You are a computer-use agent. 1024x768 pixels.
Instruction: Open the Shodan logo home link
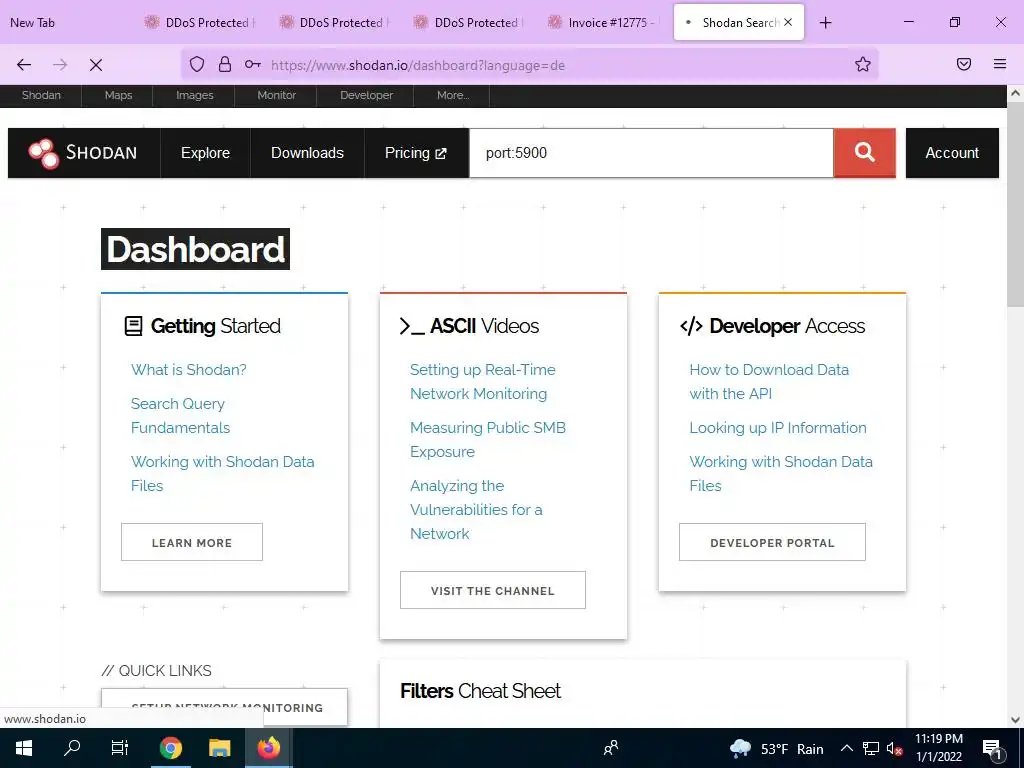(84, 153)
